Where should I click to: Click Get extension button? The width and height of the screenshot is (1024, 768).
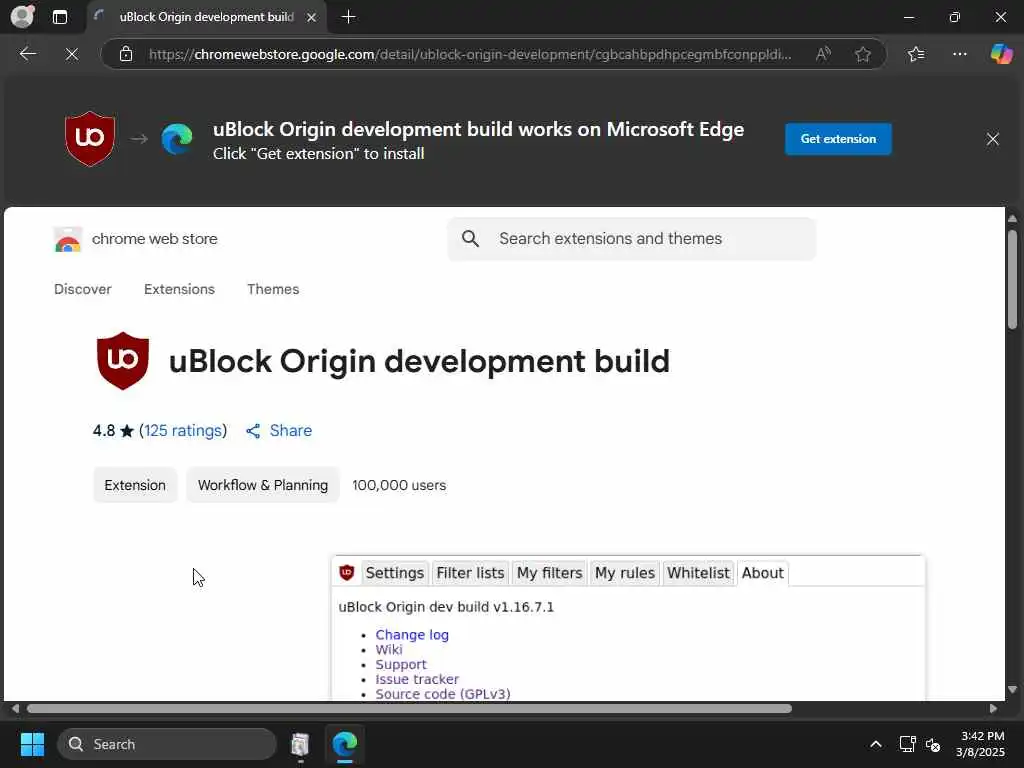click(x=838, y=138)
